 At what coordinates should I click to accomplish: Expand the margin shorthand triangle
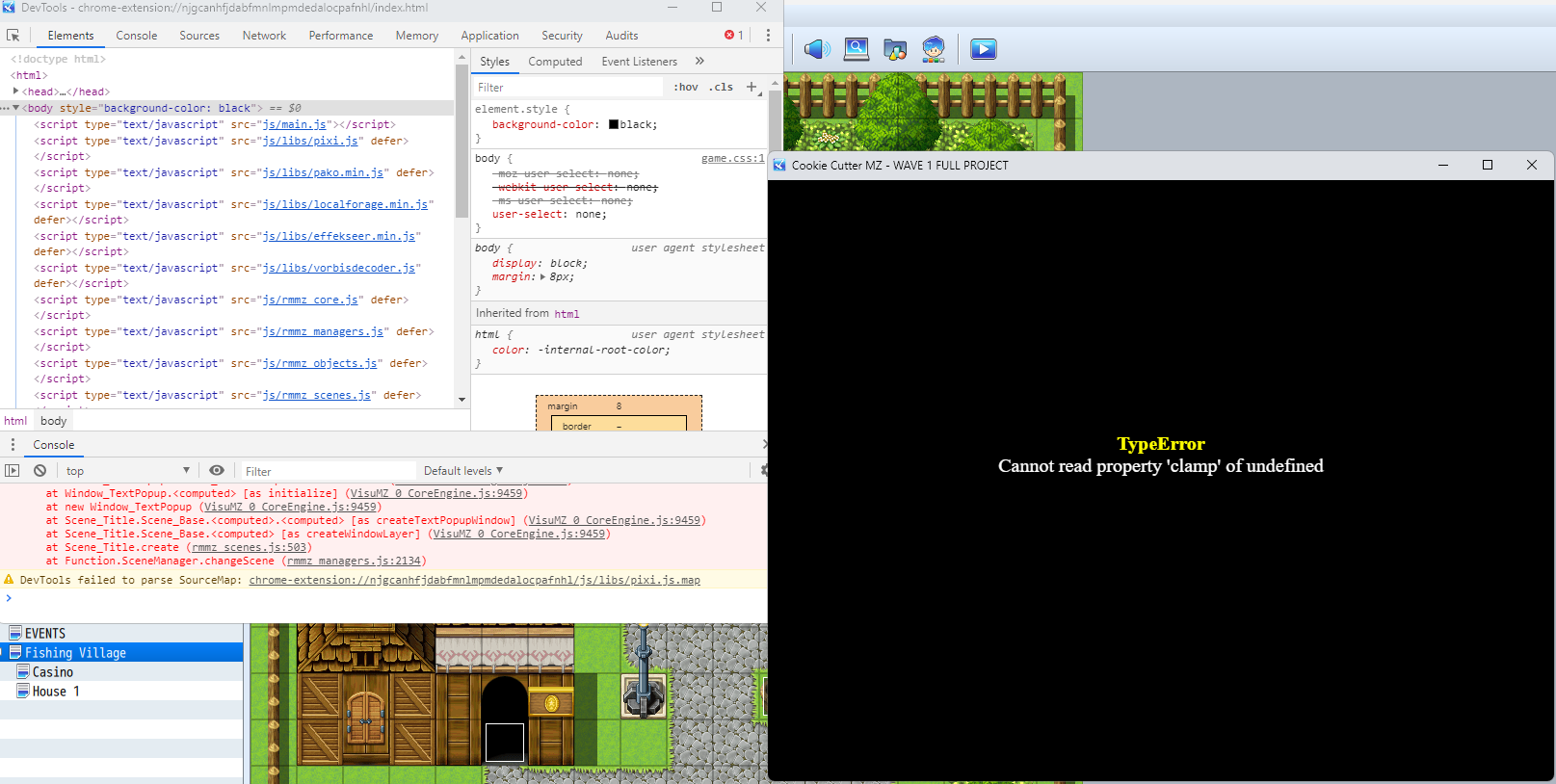[542, 277]
